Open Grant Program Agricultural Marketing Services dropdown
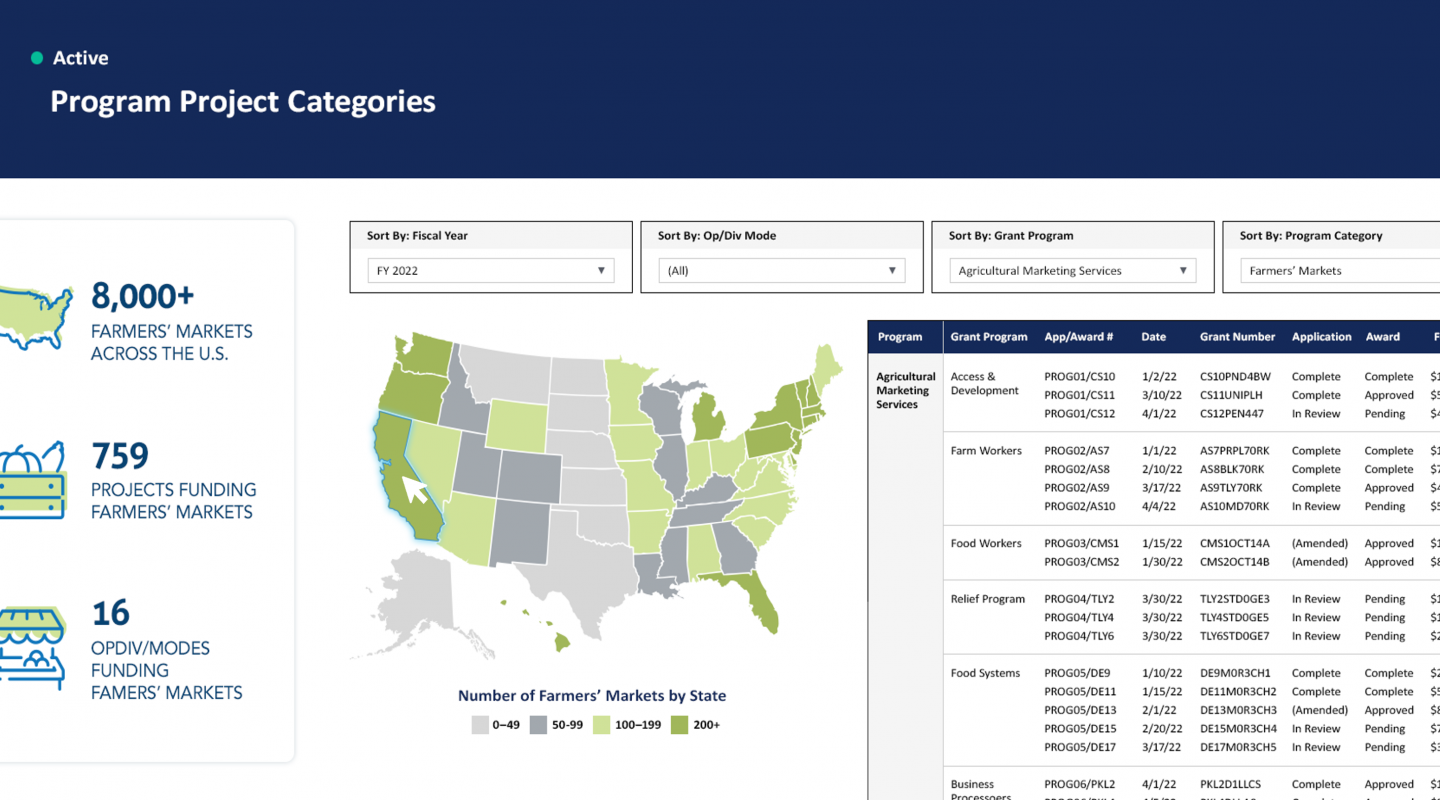The width and height of the screenshot is (1440, 800). (x=1072, y=271)
